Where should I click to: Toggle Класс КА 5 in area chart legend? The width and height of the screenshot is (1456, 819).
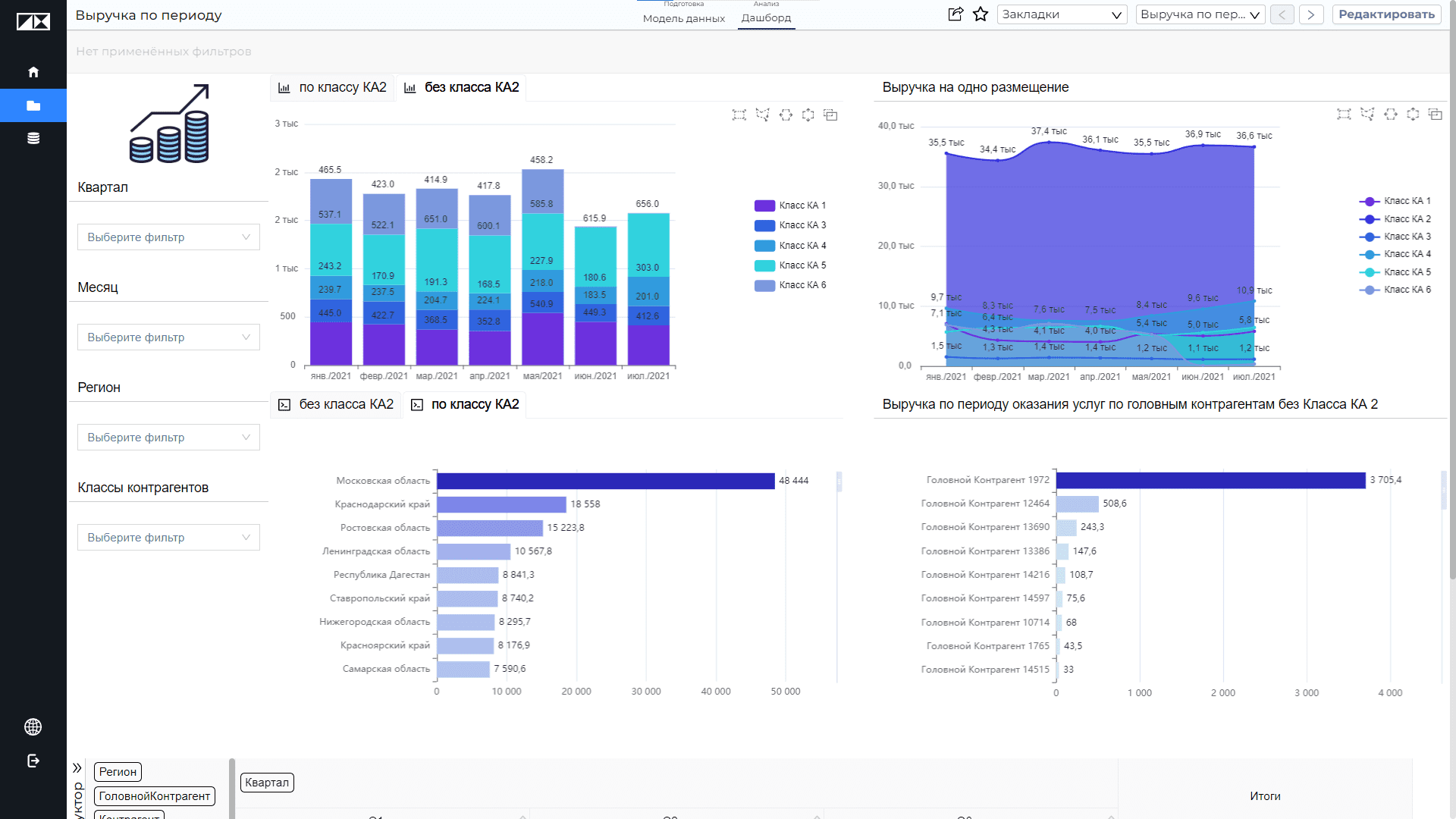coord(1395,272)
